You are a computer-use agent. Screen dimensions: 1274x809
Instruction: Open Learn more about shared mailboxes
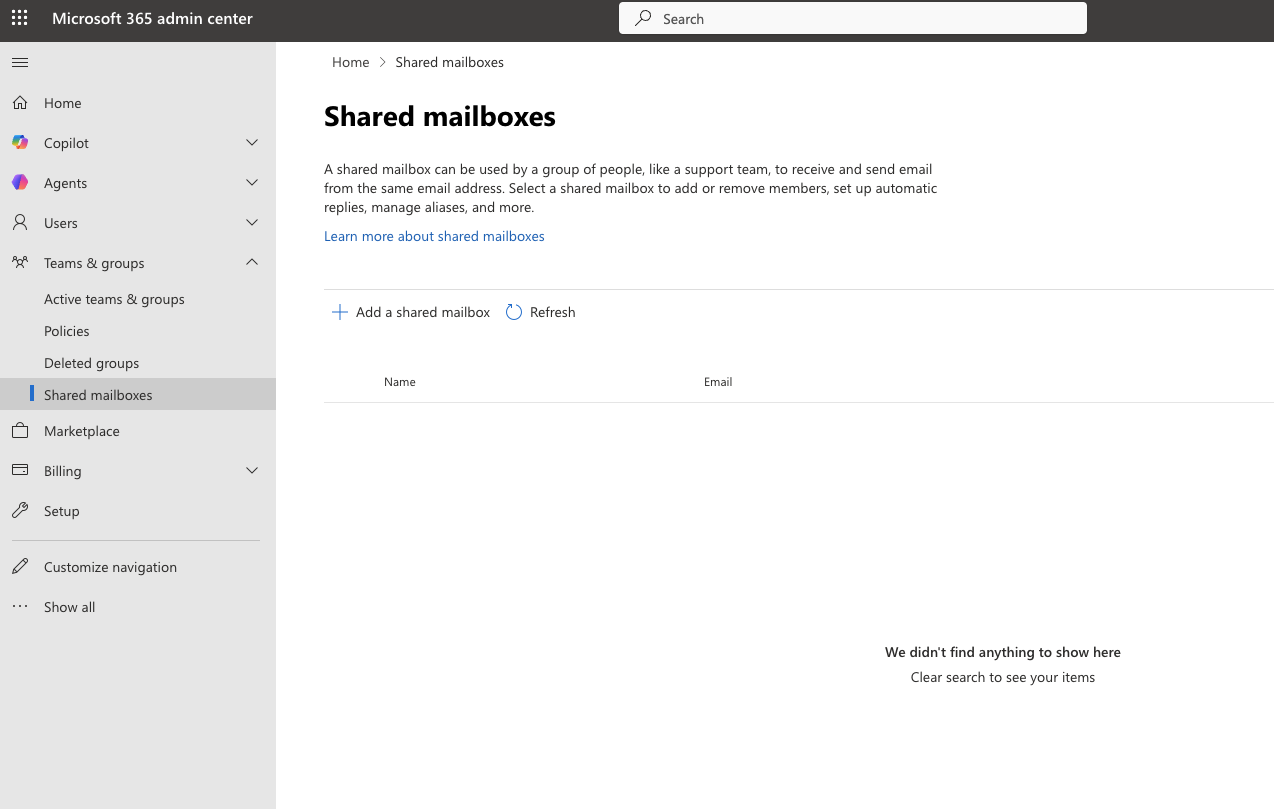(x=434, y=235)
